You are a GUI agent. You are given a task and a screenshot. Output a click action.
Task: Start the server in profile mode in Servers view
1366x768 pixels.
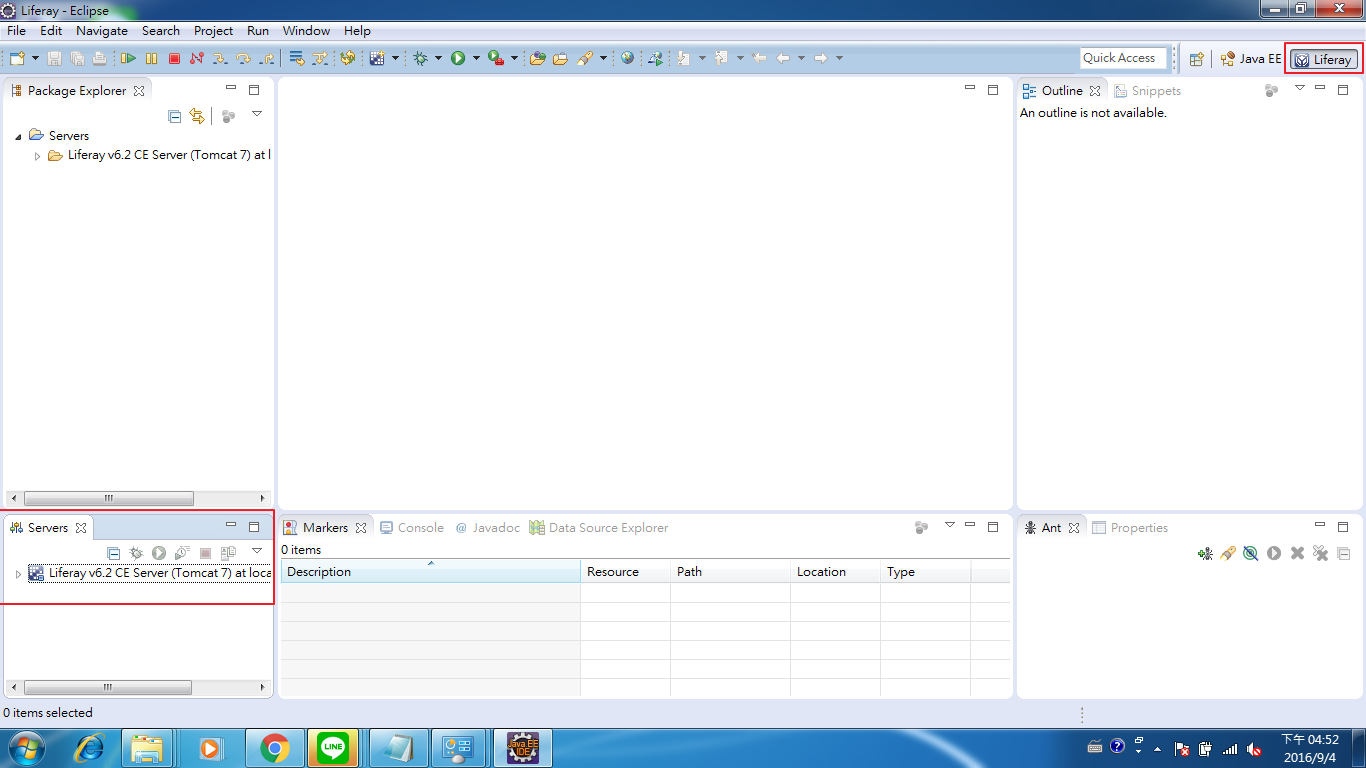[x=182, y=553]
